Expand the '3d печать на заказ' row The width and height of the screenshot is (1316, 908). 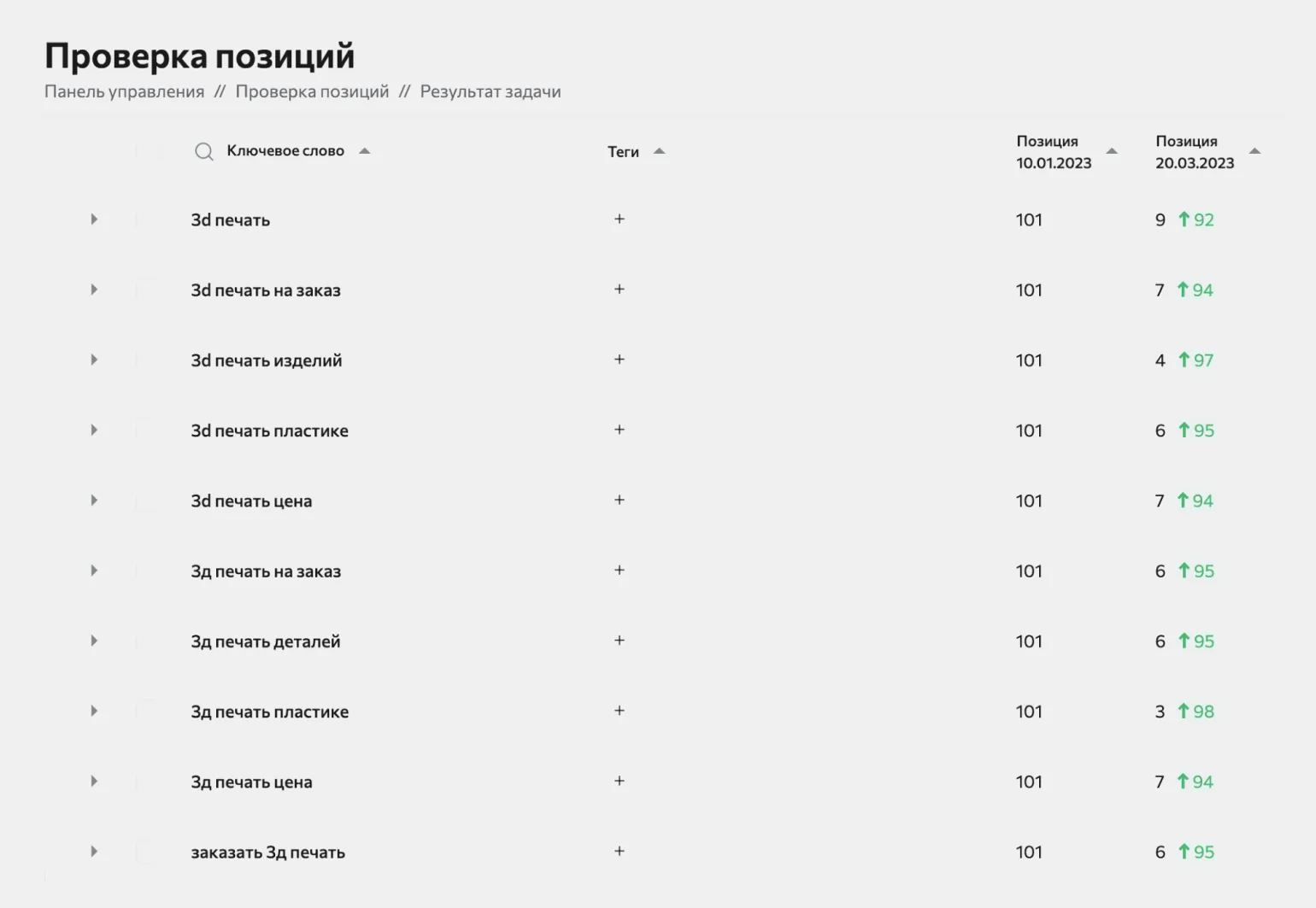[x=94, y=290]
